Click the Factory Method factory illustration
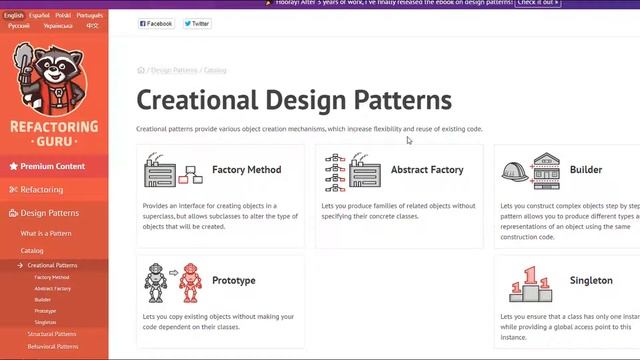 [x=173, y=170]
